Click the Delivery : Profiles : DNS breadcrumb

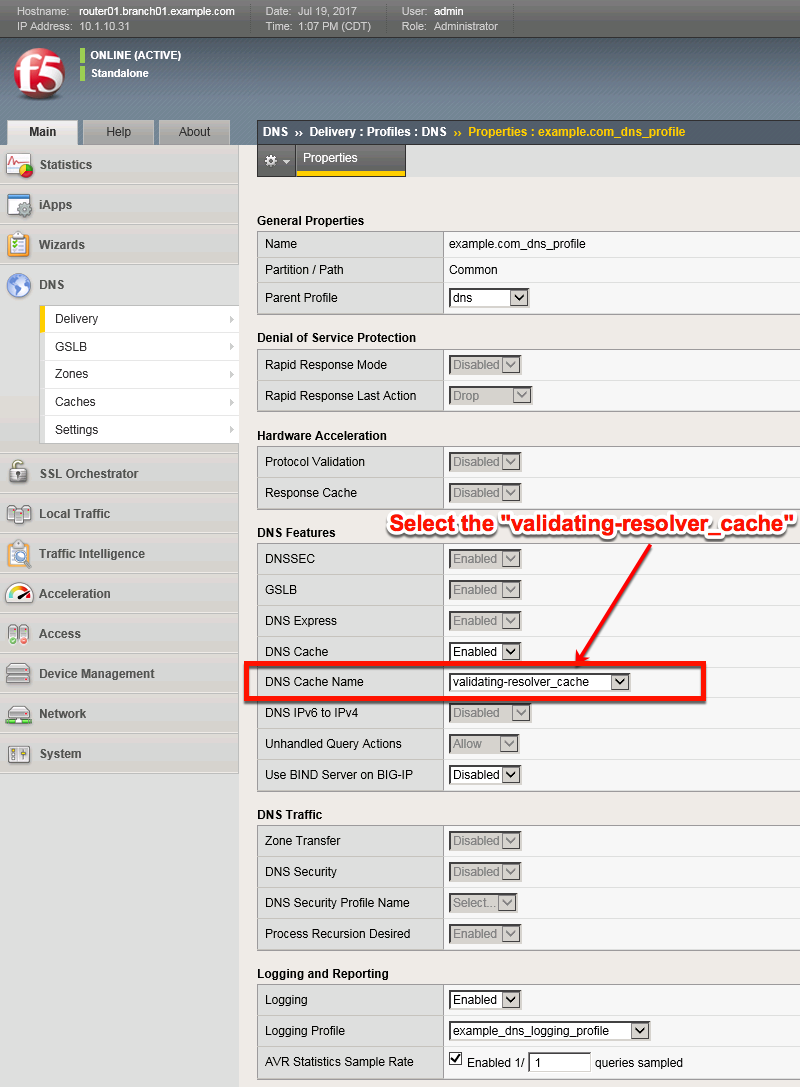tap(378, 132)
